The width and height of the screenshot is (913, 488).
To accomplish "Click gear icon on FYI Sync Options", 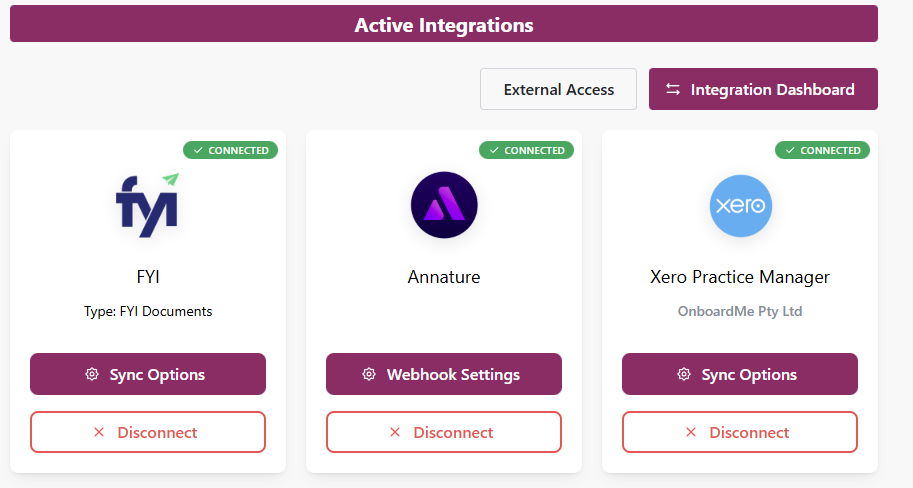I will tap(92, 375).
